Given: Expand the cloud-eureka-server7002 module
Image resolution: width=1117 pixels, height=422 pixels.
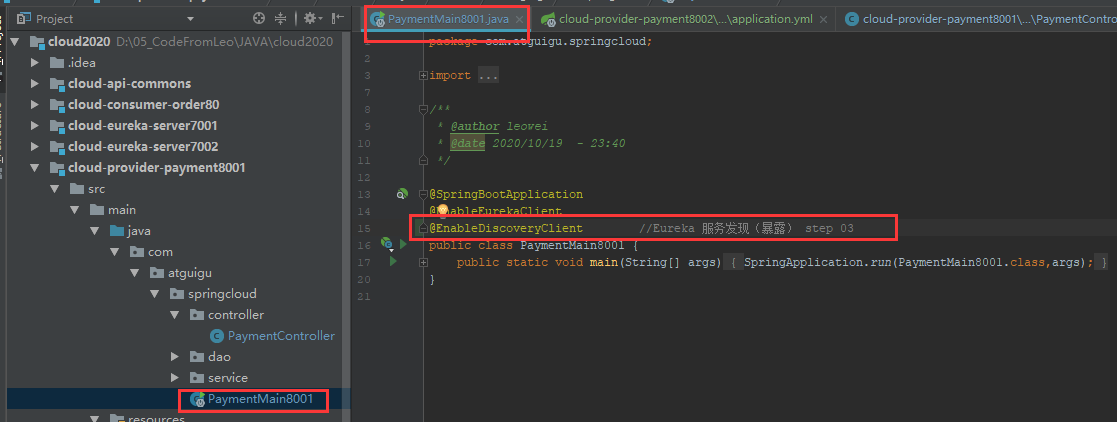Looking at the screenshot, I should pos(35,147).
